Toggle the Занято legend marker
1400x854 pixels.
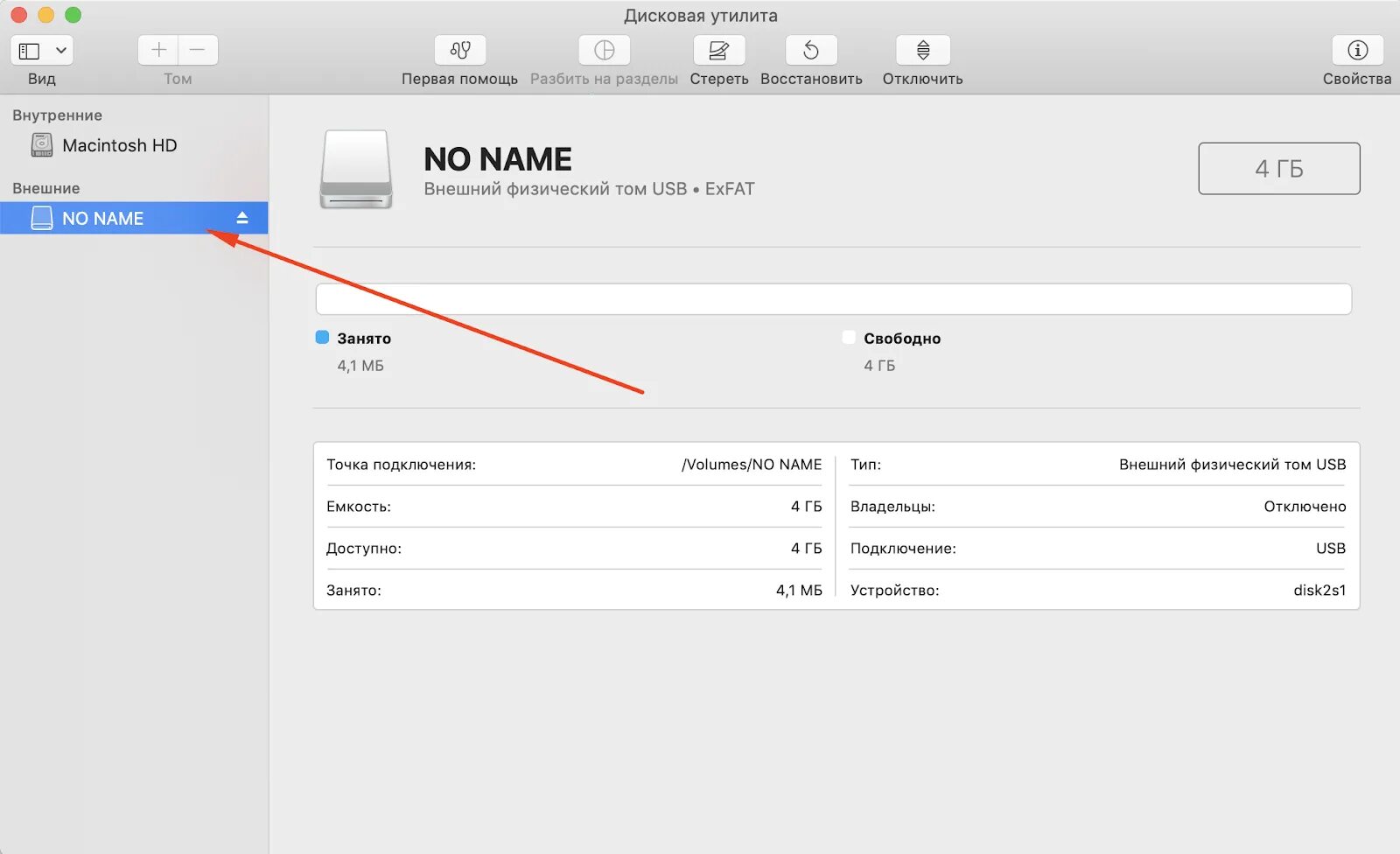322,337
